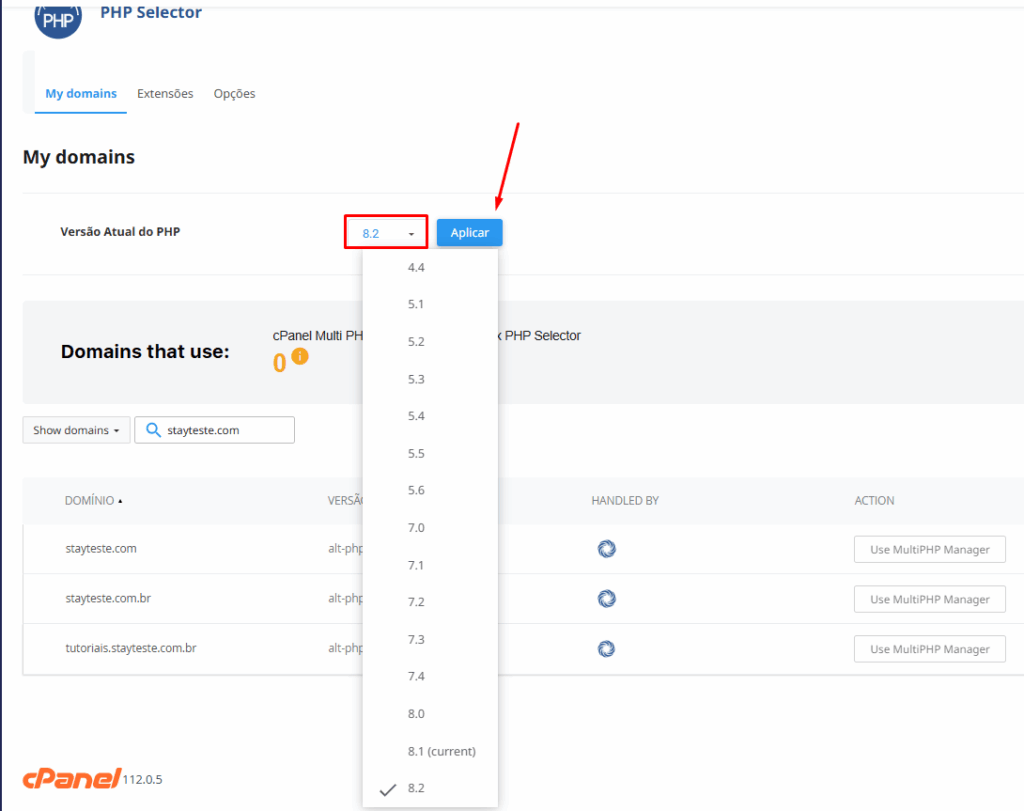Click the handler icon for tutoriais.stayteste.com.br
The width and height of the screenshot is (1024, 811).
point(606,649)
